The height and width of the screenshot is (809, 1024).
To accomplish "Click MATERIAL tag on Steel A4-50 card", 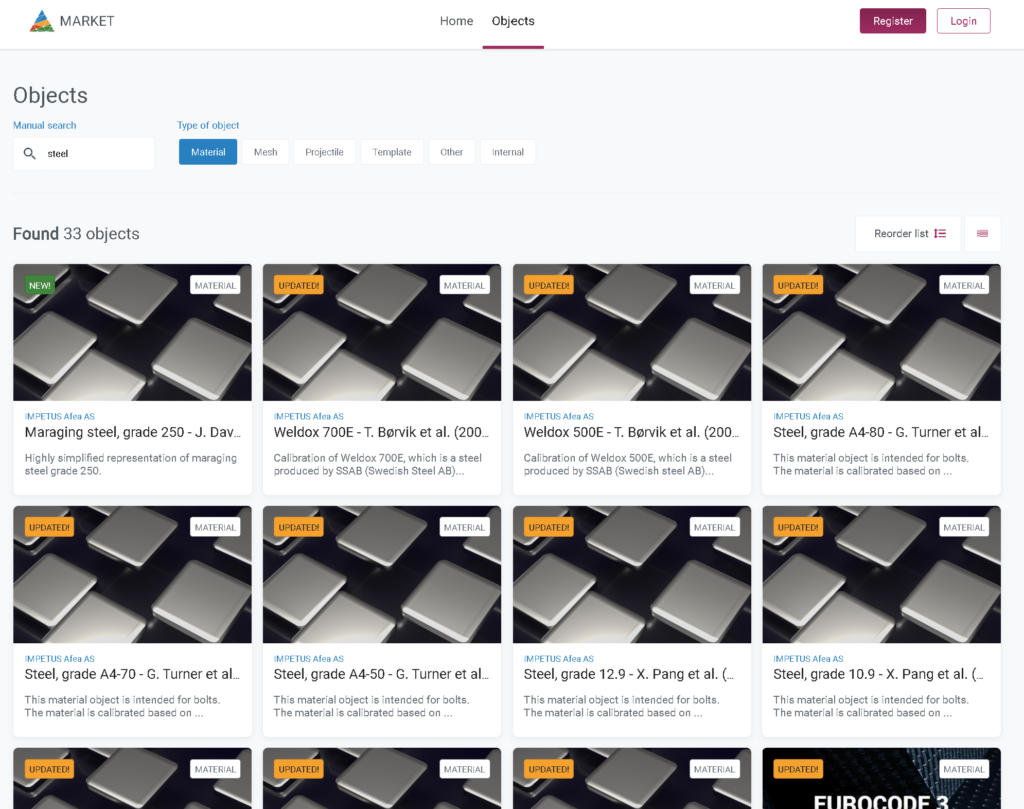I will click(x=464, y=527).
